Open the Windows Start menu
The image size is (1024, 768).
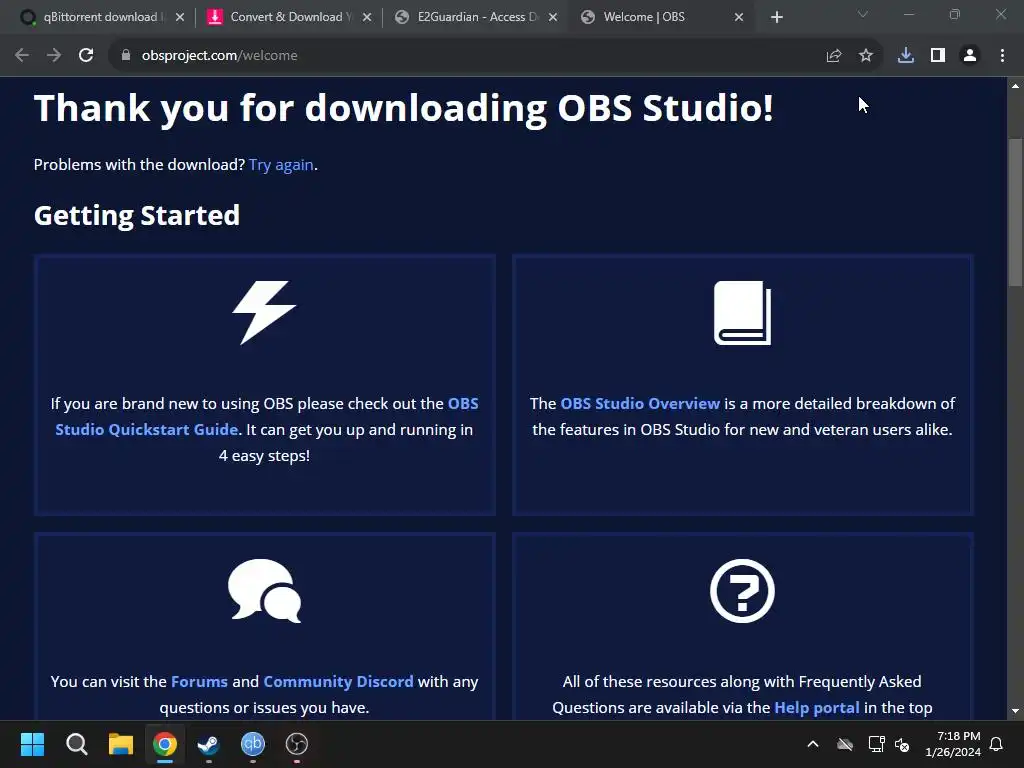[x=32, y=744]
